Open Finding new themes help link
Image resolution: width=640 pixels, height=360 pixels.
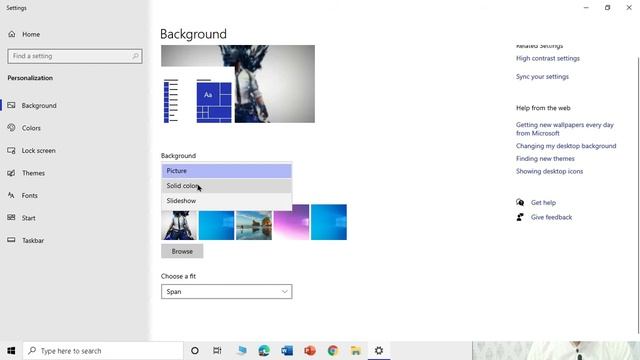pyautogui.click(x=545, y=159)
